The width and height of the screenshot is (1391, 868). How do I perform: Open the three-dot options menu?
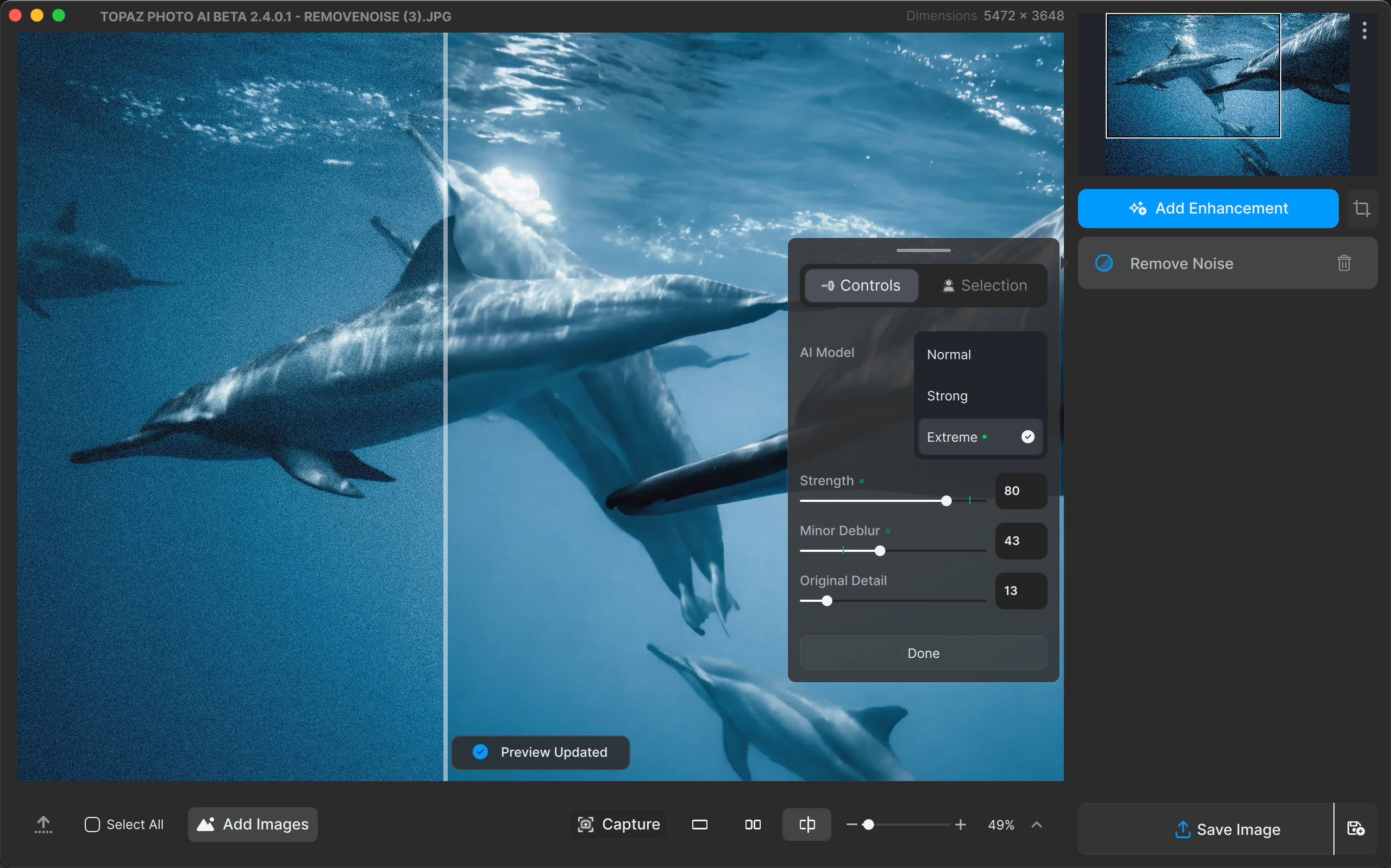tap(1364, 30)
